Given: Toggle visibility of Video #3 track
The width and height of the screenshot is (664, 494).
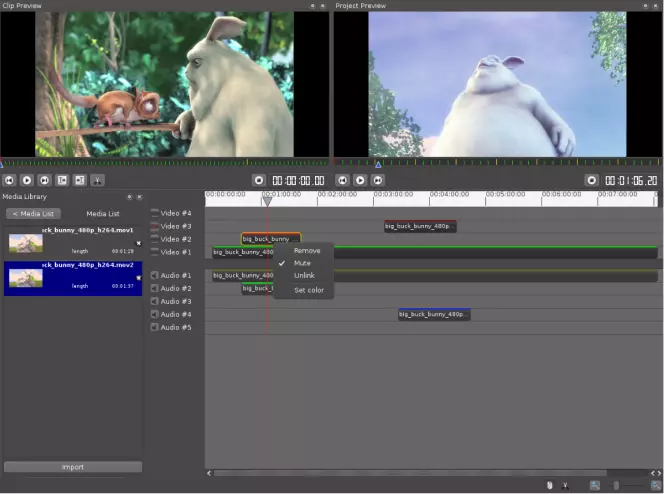Looking at the screenshot, I should click(x=155, y=226).
